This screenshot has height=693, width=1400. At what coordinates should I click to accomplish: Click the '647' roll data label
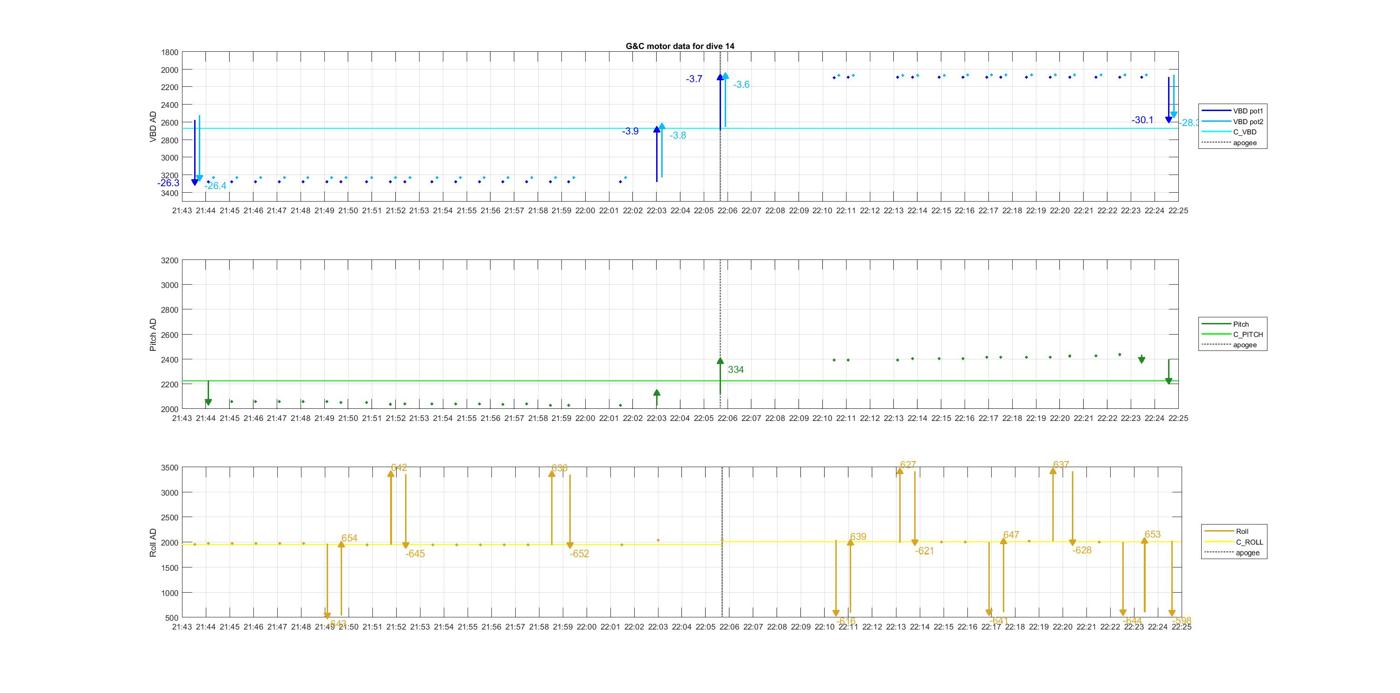pos(1011,535)
